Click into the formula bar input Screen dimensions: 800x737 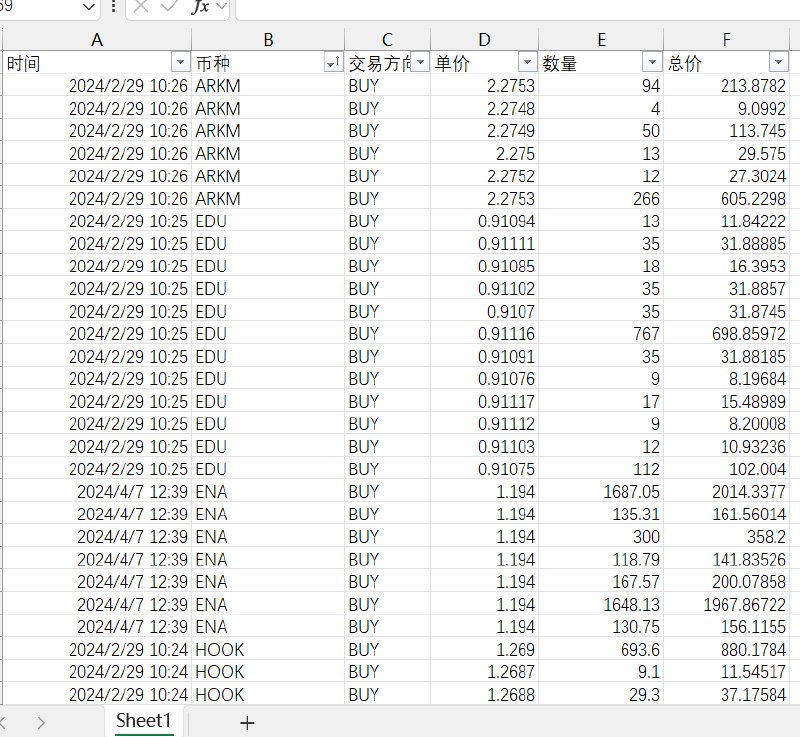517,8
